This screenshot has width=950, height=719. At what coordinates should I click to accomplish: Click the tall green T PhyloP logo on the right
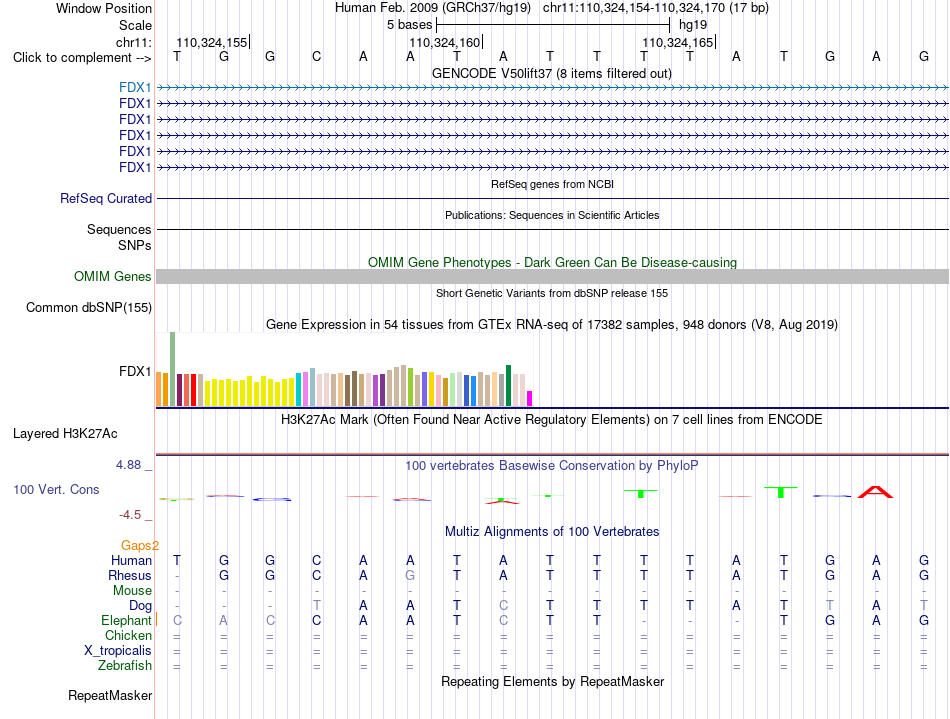(781, 492)
